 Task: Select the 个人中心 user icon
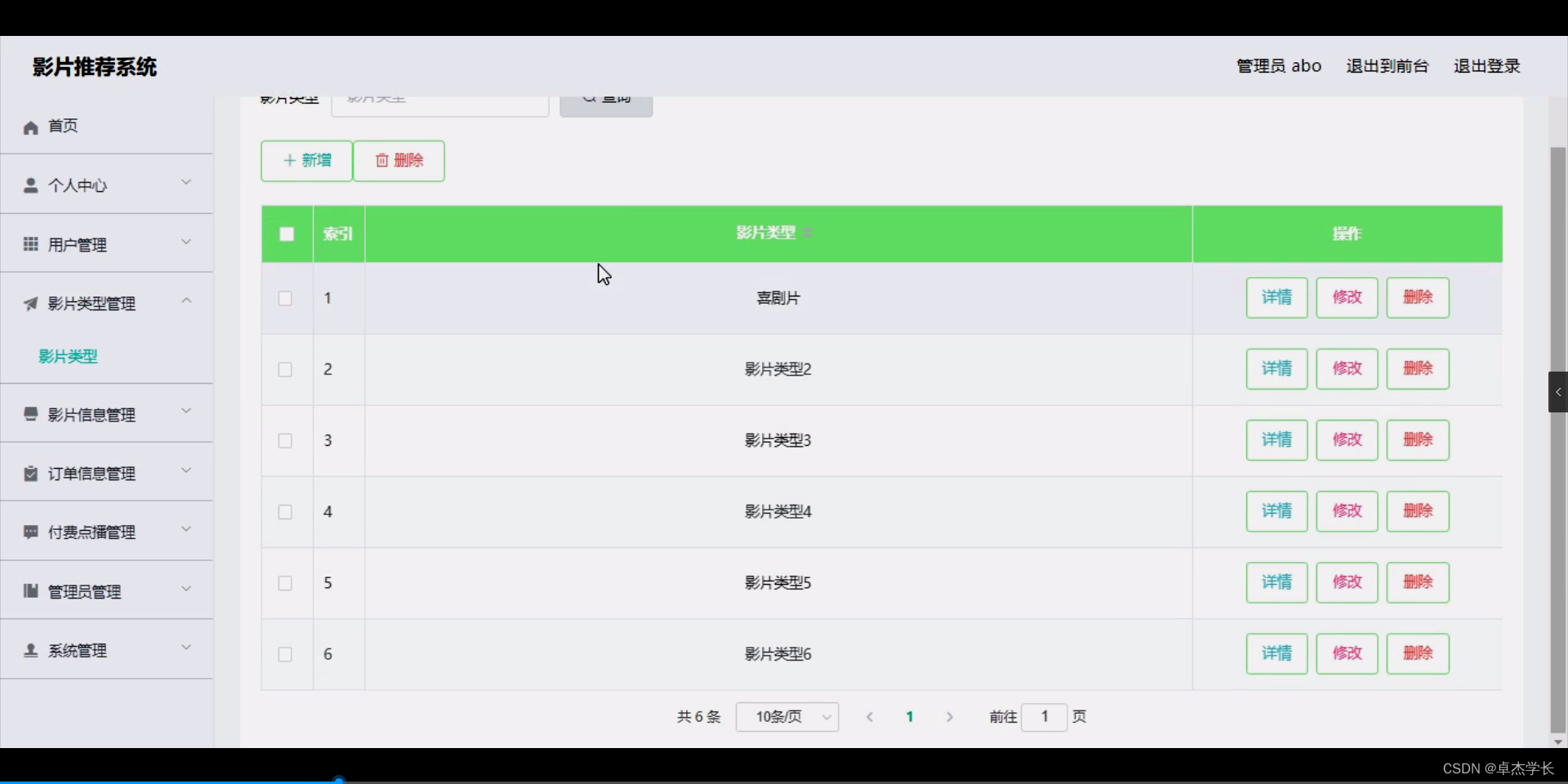30,185
